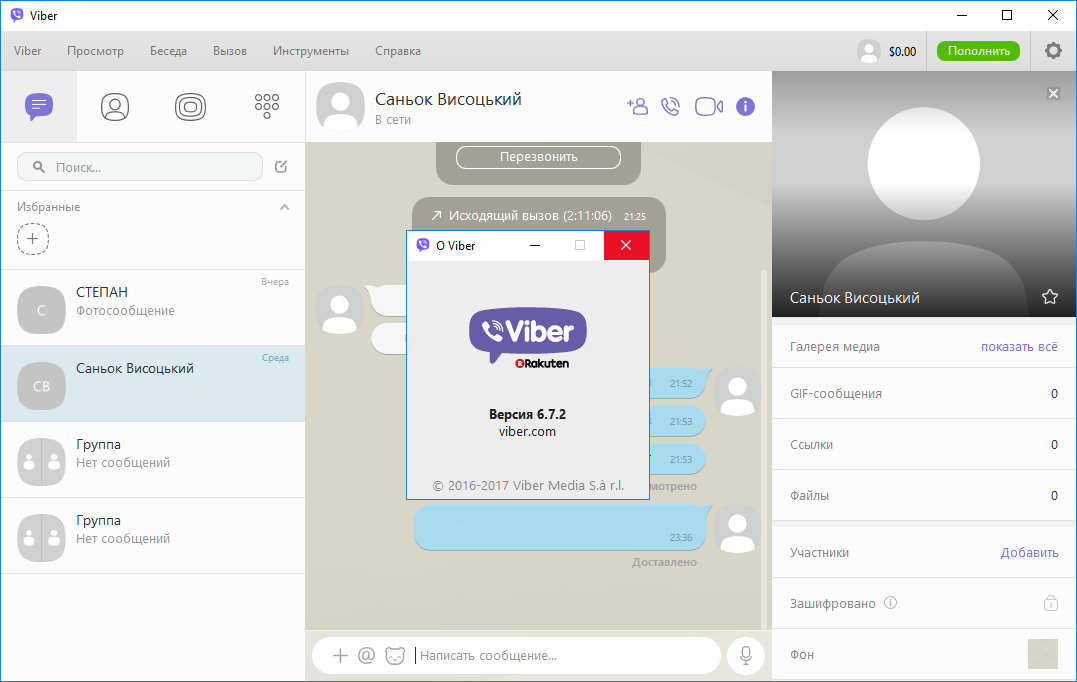Screen dimensions: 1077x682
Task: Open the Беседа menu
Action: coord(168,51)
